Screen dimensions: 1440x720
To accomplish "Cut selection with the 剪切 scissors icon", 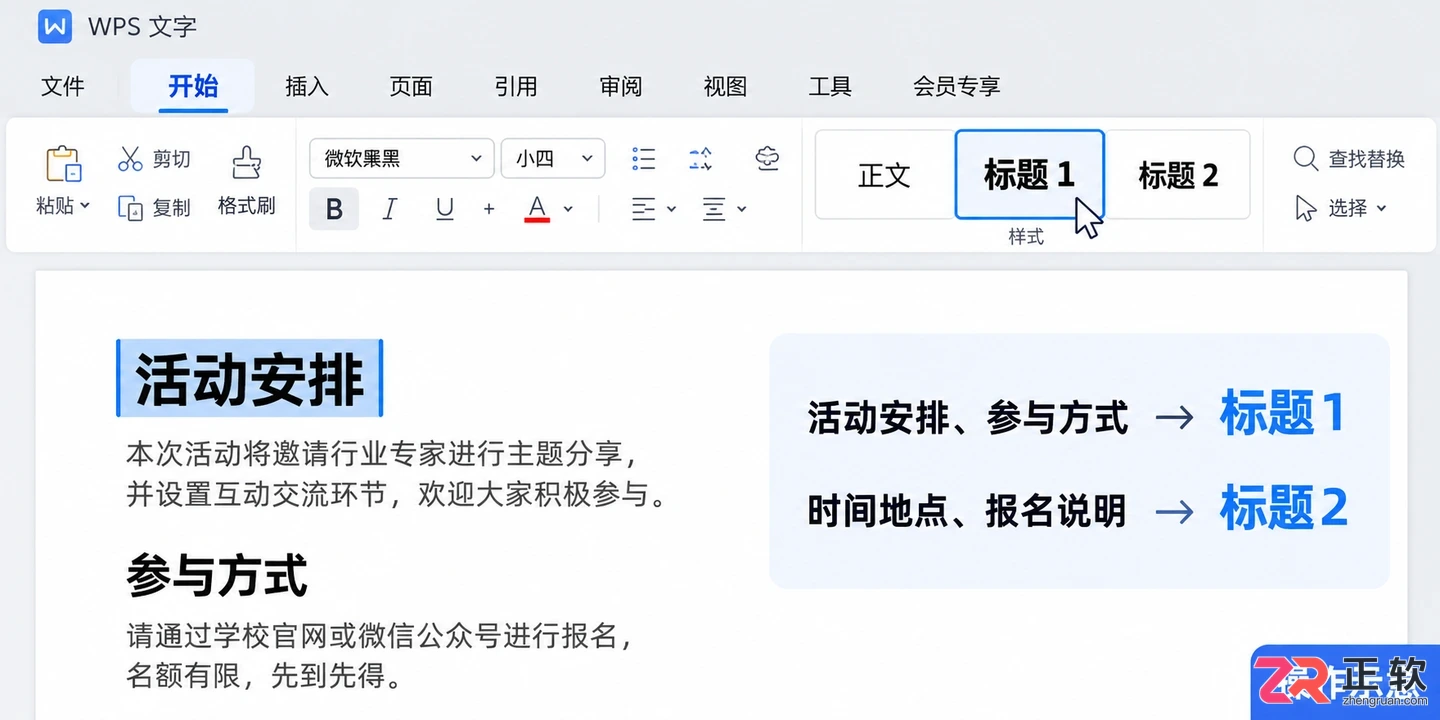I will [x=131, y=158].
